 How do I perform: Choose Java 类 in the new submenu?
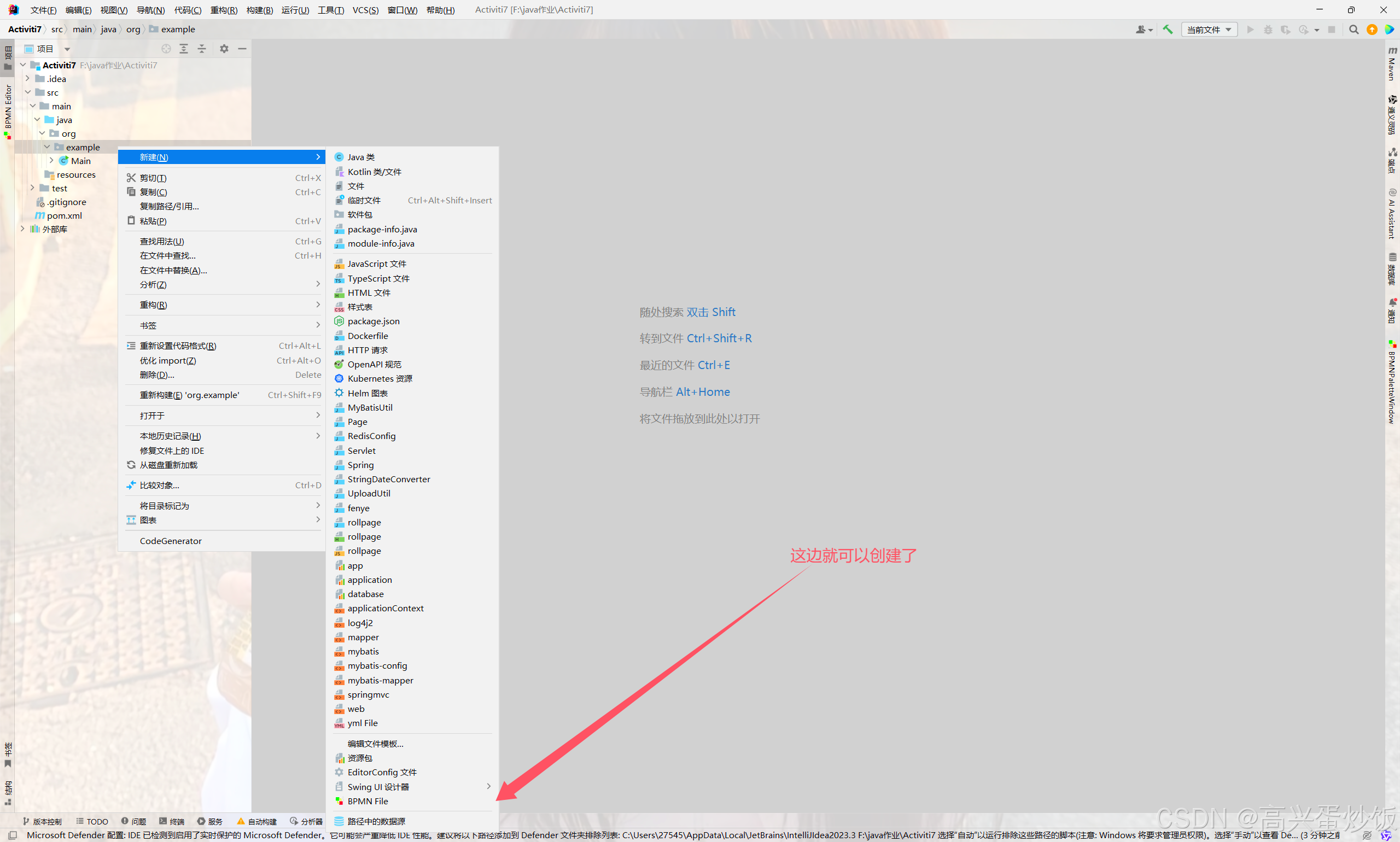pyautogui.click(x=360, y=157)
